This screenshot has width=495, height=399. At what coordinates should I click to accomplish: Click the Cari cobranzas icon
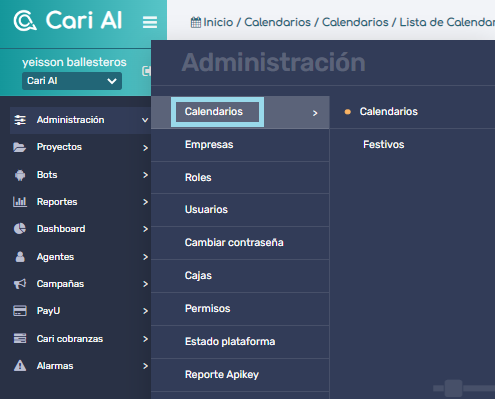(x=20, y=338)
